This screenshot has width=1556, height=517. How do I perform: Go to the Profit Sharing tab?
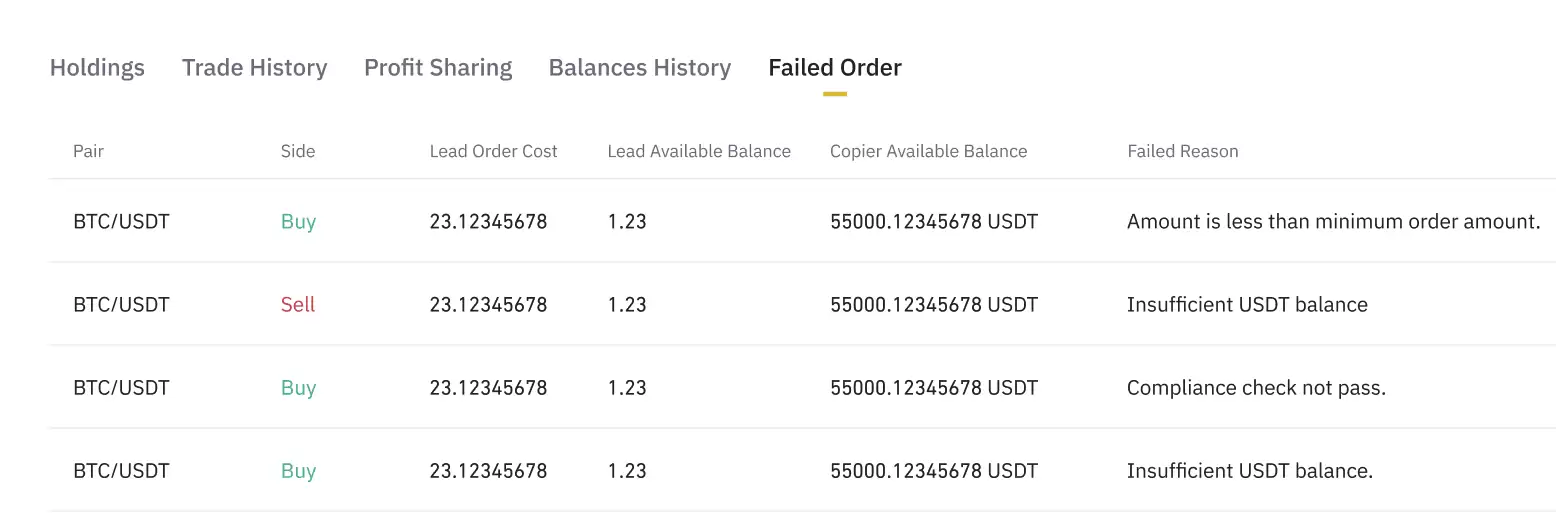pyautogui.click(x=438, y=68)
